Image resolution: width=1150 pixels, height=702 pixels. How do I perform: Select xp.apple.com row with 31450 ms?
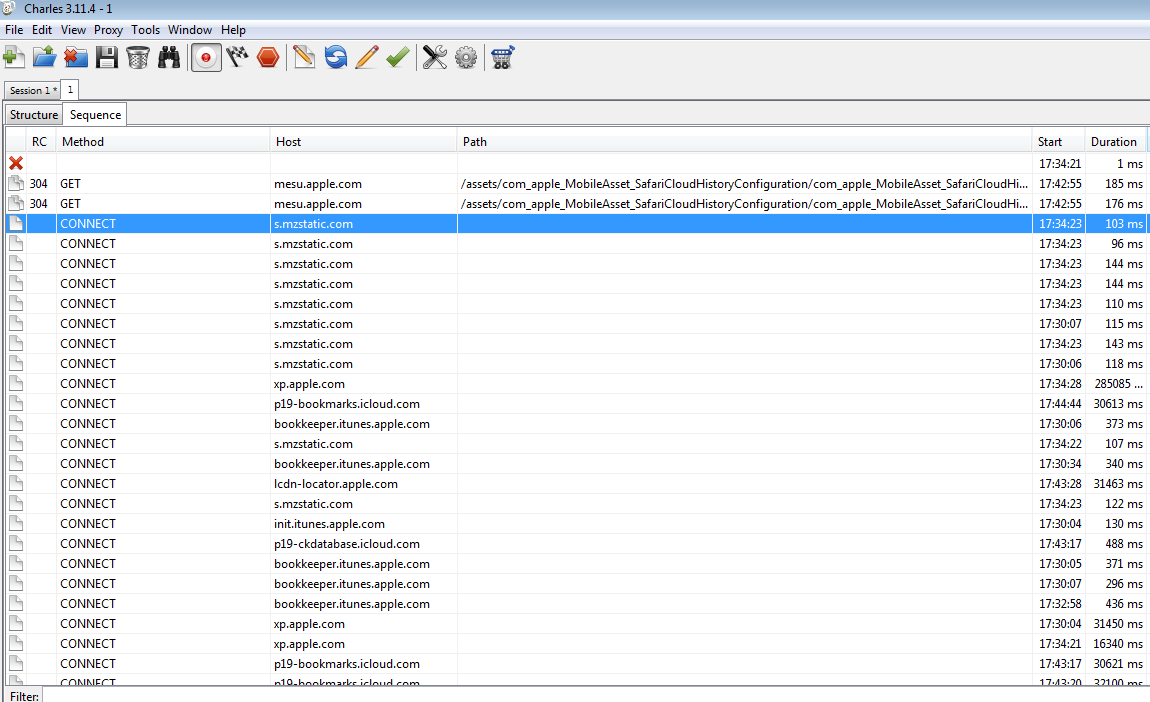tap(576, 624)
